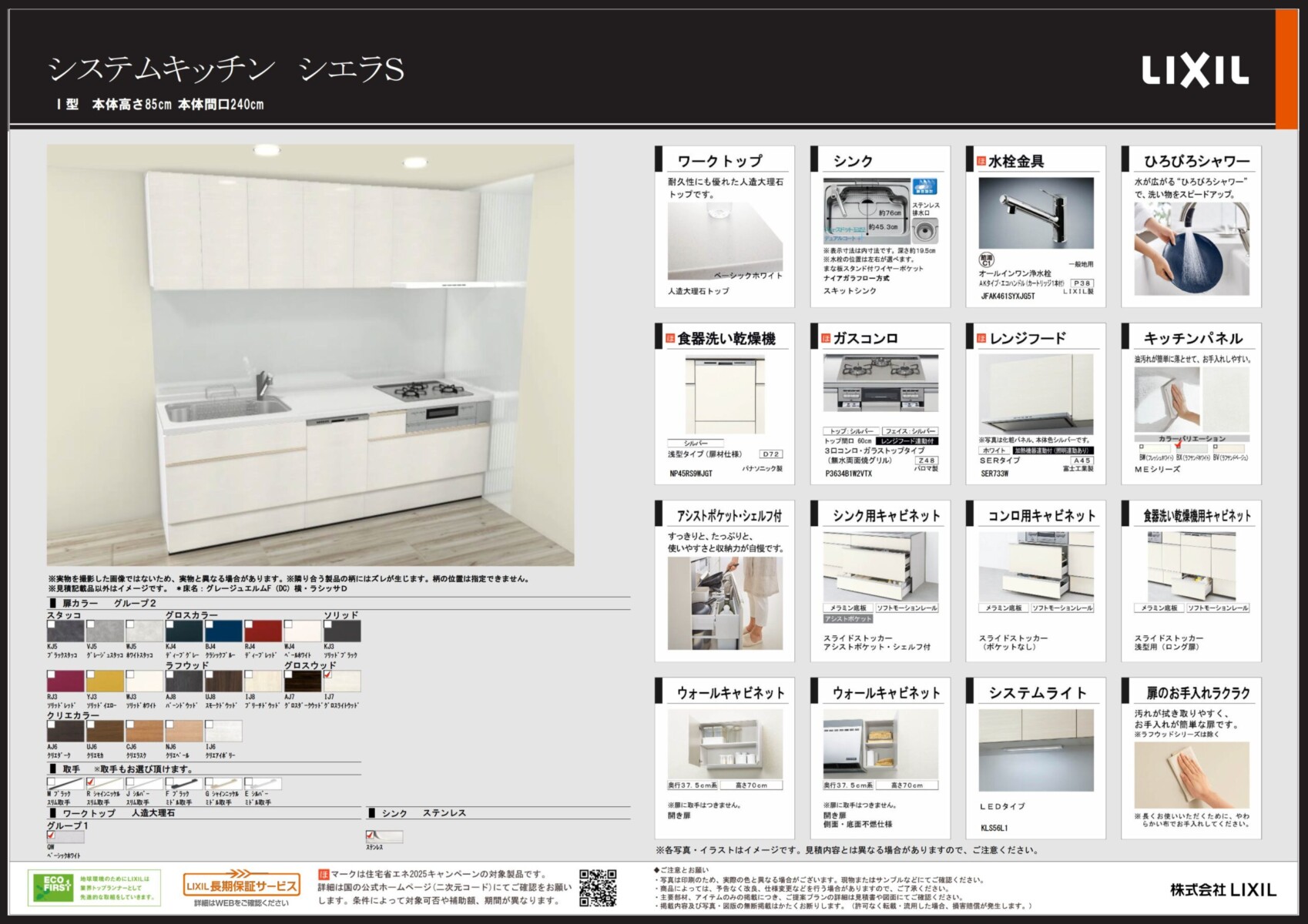Screen dimensions: 1308x924
Task: Select the レンジフード panel title
Action: tap(1028, 338)
